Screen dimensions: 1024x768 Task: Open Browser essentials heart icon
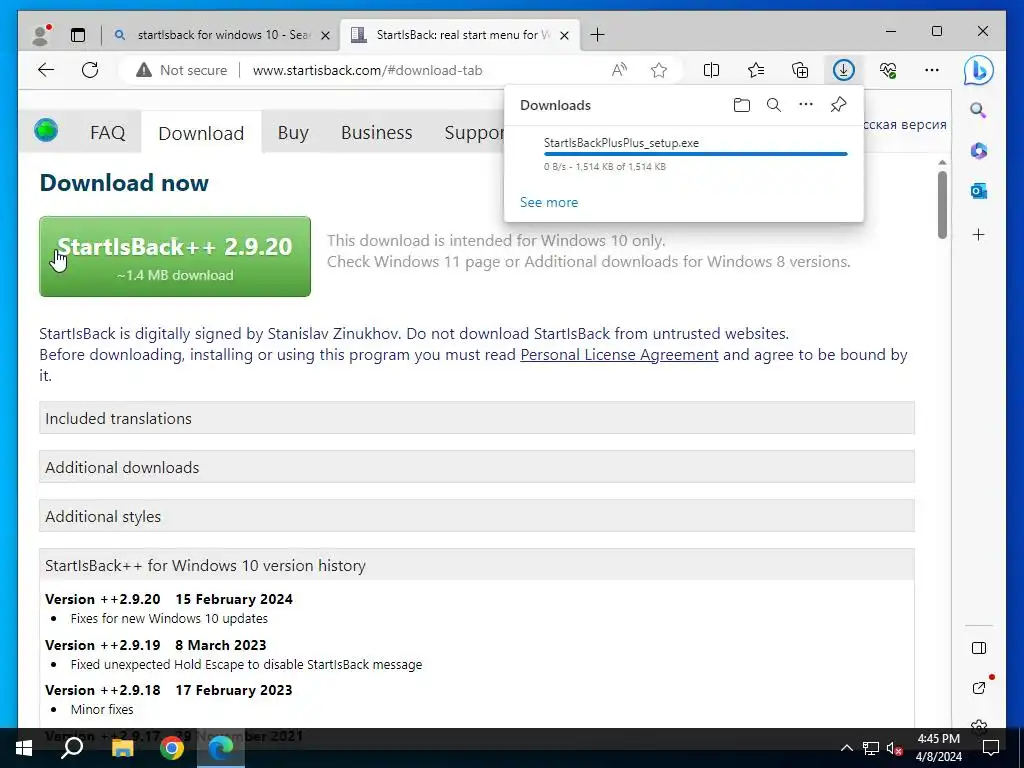point(888,70)
